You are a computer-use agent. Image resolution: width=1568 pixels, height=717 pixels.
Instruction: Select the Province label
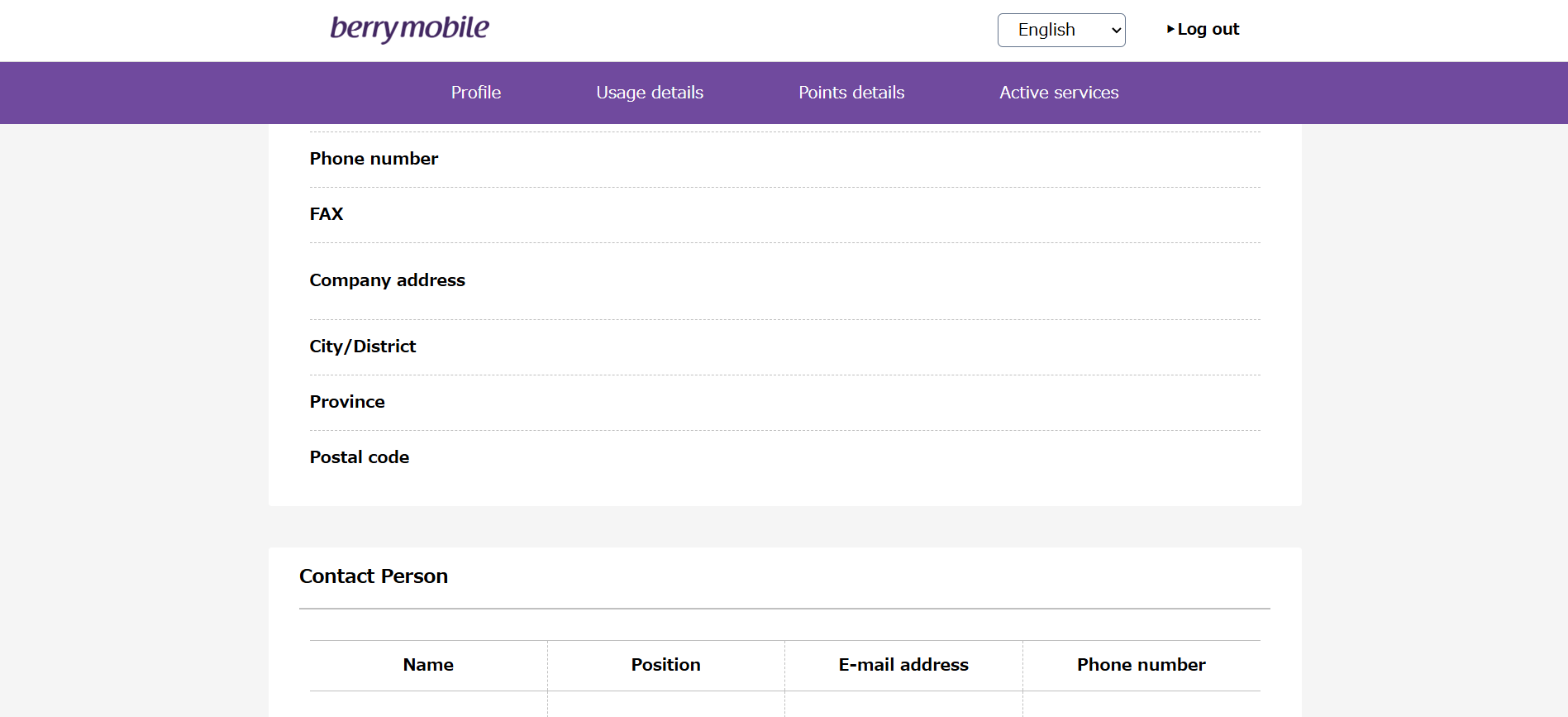click(x=347, y=402)
